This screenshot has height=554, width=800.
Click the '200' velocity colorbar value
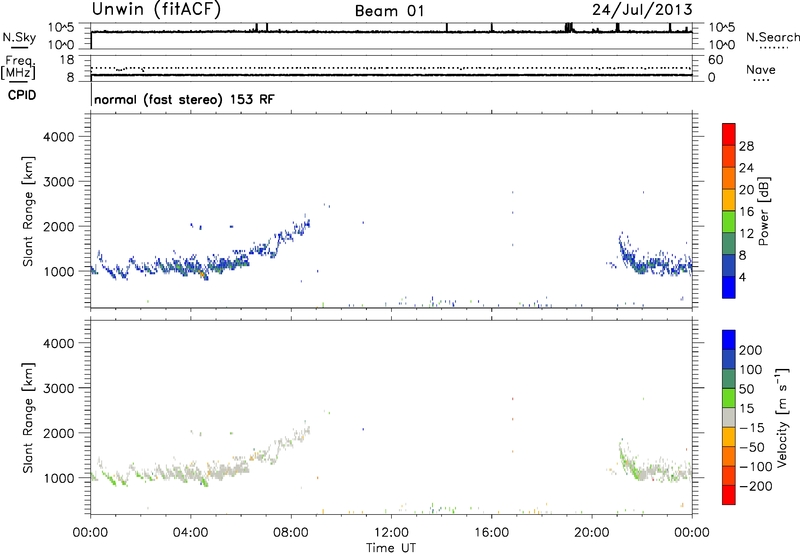click(x=750, y=350)
